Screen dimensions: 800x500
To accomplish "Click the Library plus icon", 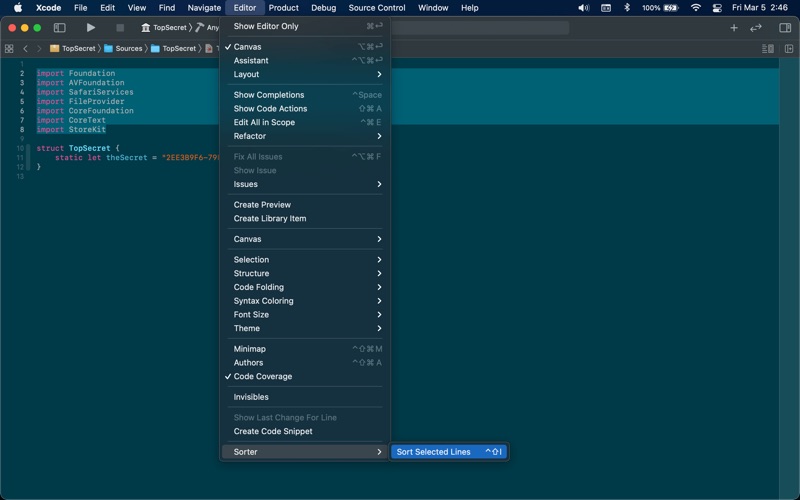I will (733, 28).
